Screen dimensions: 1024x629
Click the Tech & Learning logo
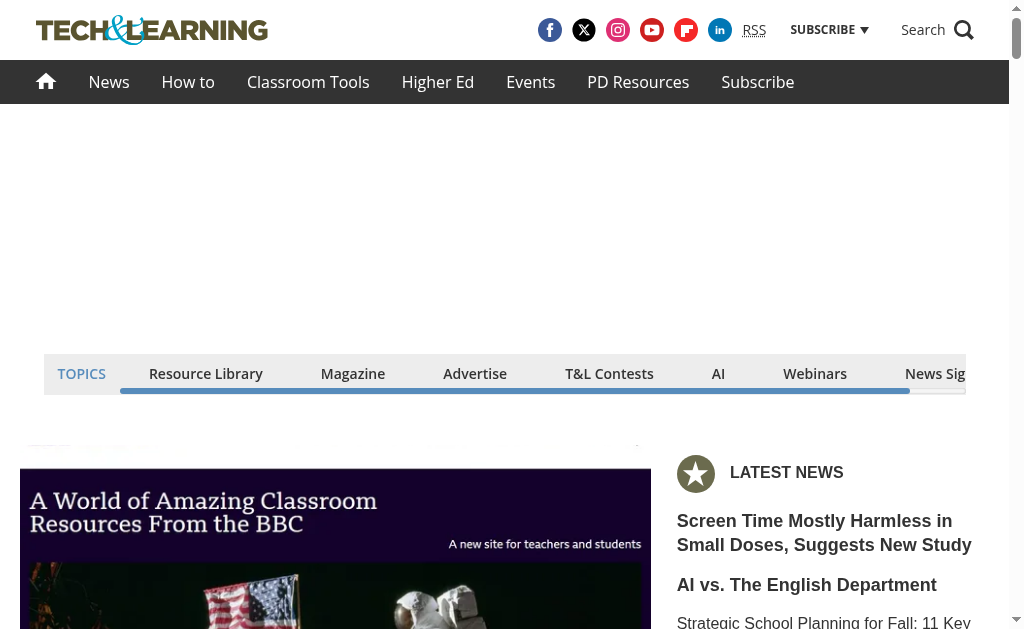[152, 30]
